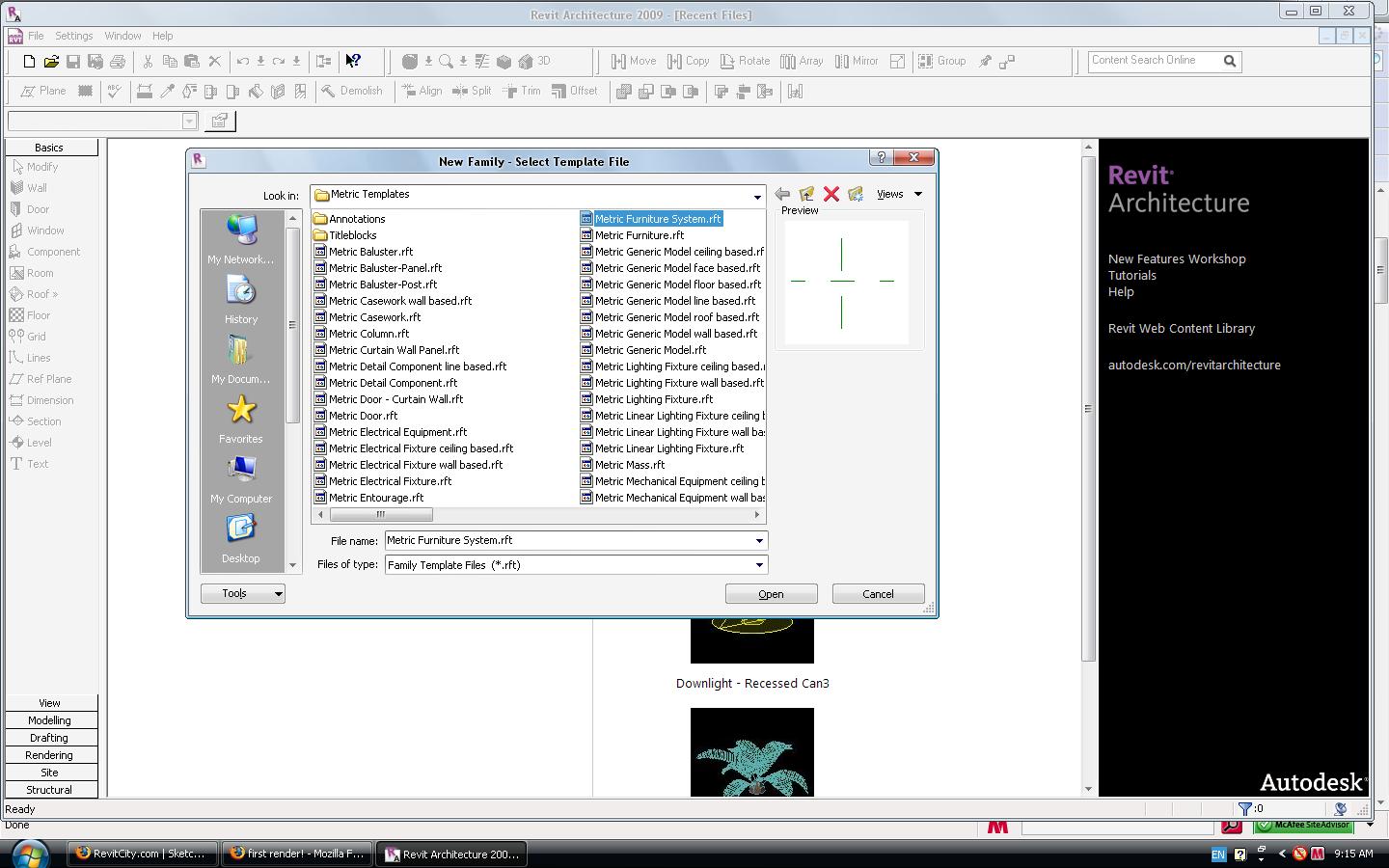
Task: Click the red Delete X icon
Action: (831, 195)
